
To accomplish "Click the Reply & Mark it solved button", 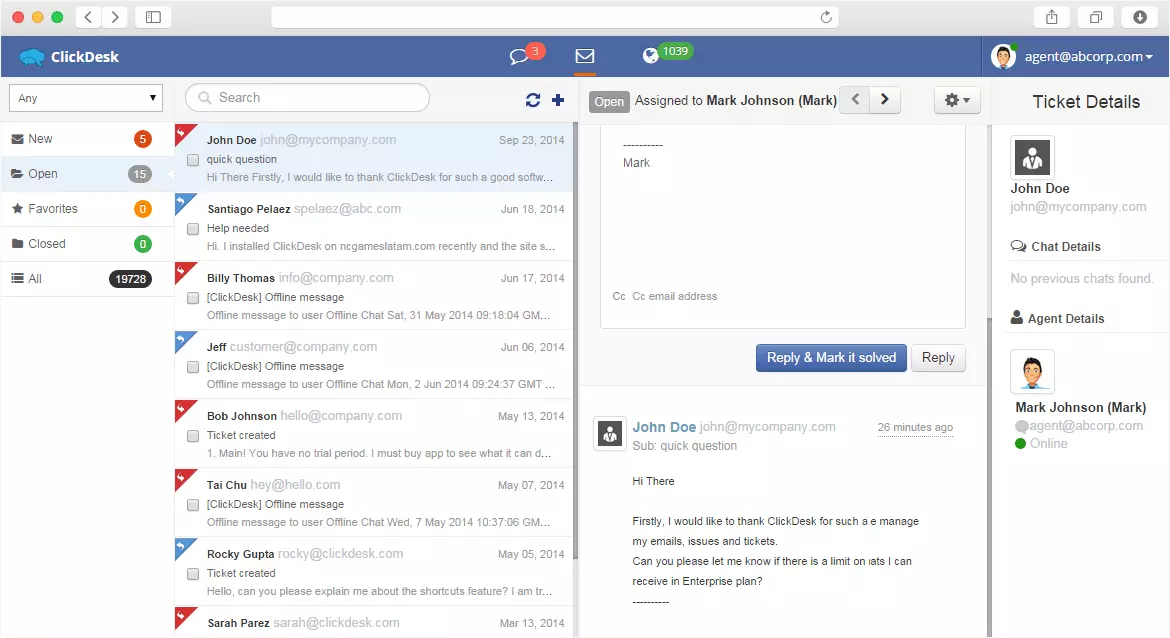I will pyautogui.click(x=831, y=357).
